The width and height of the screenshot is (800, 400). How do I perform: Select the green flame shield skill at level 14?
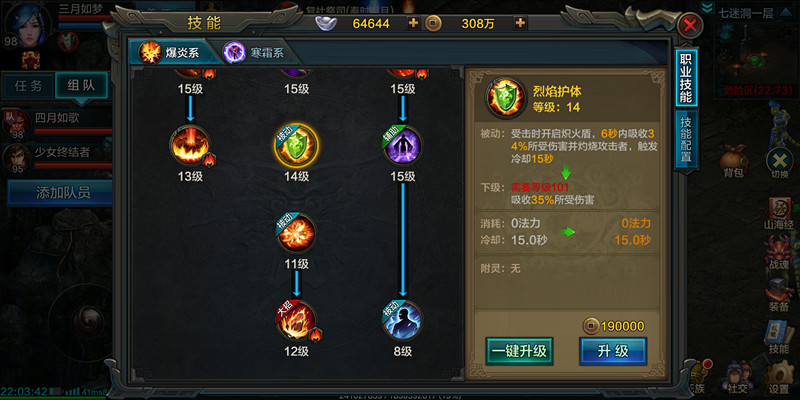(296, 145)
